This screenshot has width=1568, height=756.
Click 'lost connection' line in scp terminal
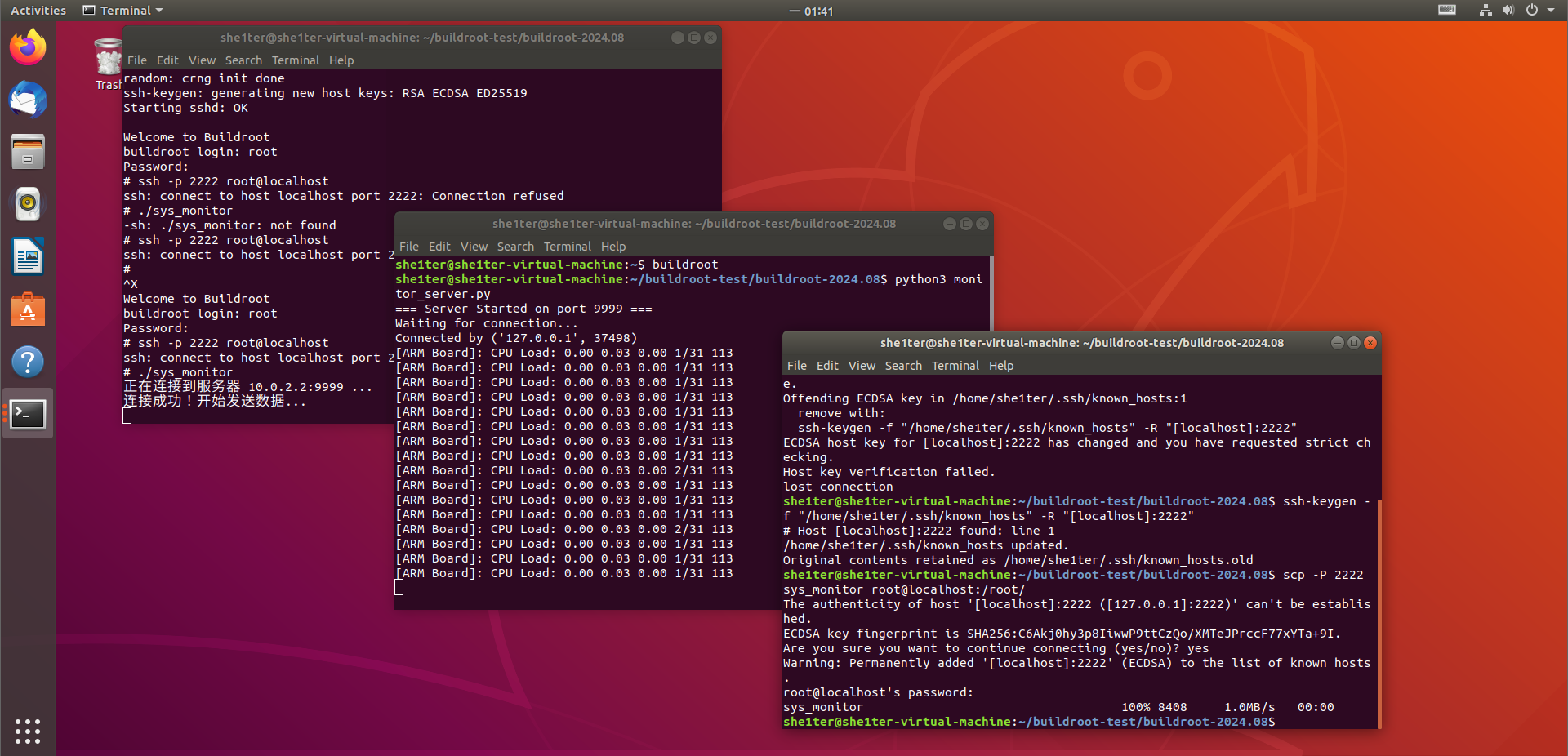pyautogui.click(x=838, y=487)
